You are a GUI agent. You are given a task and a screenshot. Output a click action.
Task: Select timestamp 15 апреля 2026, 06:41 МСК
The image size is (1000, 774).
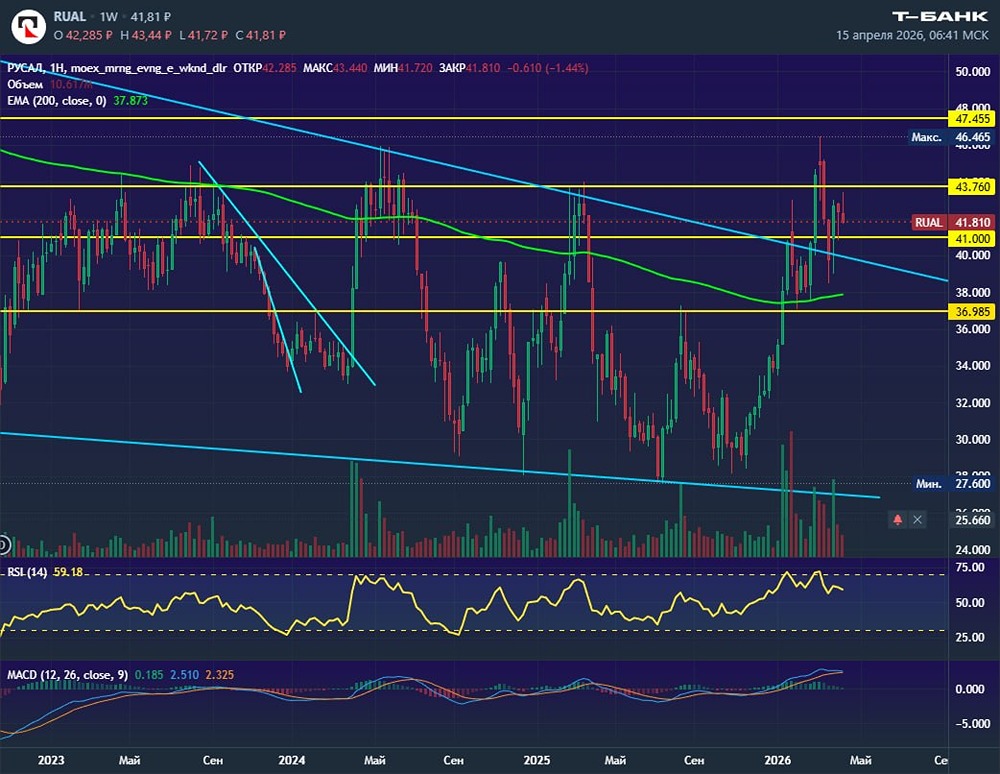click(x=912, y=35)
